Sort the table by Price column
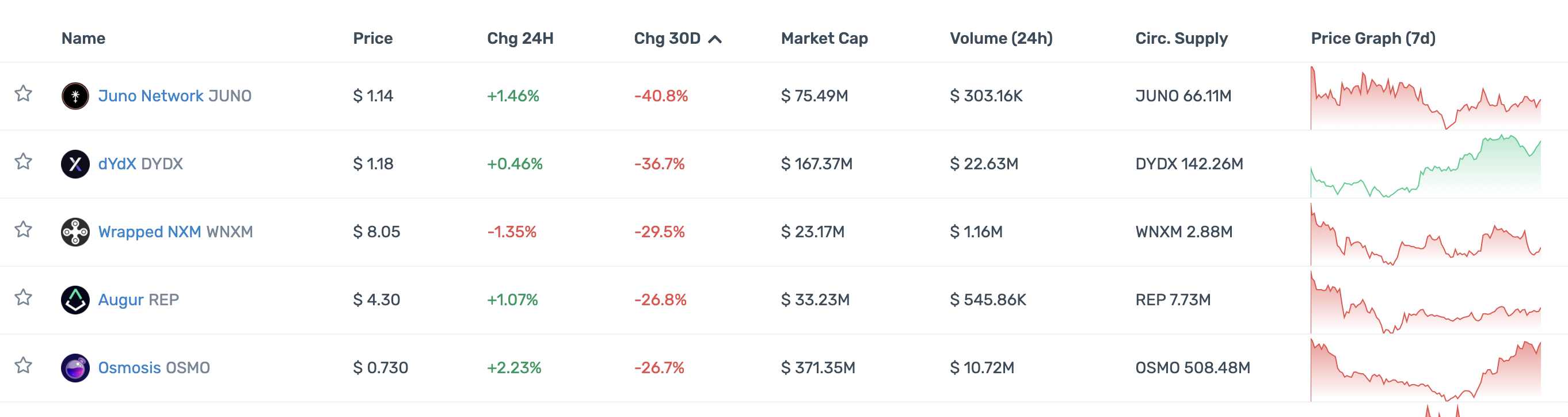Viewport: 1568px width, 417px height. 372,39
